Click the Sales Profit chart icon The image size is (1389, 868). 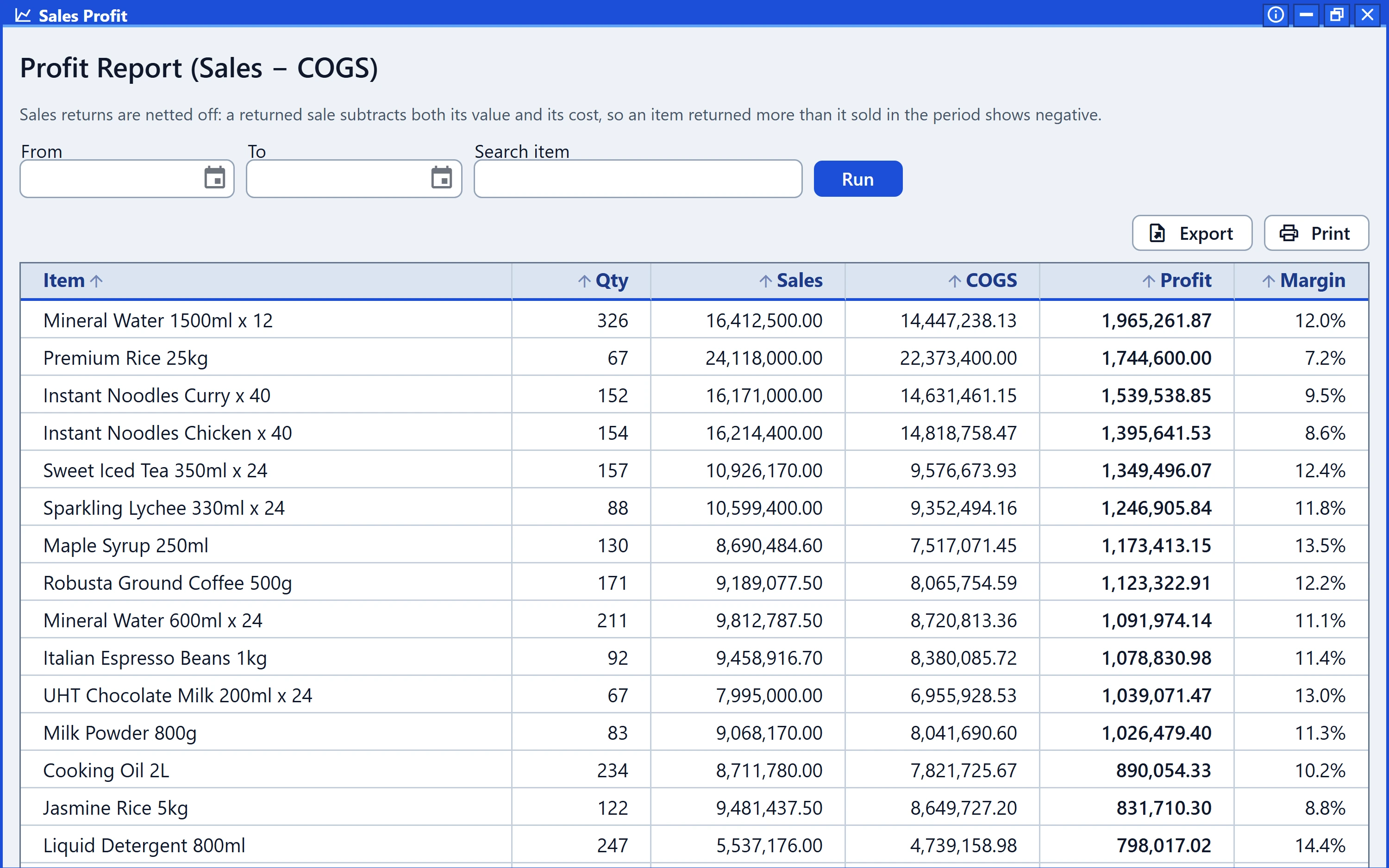tap(23, 15)
